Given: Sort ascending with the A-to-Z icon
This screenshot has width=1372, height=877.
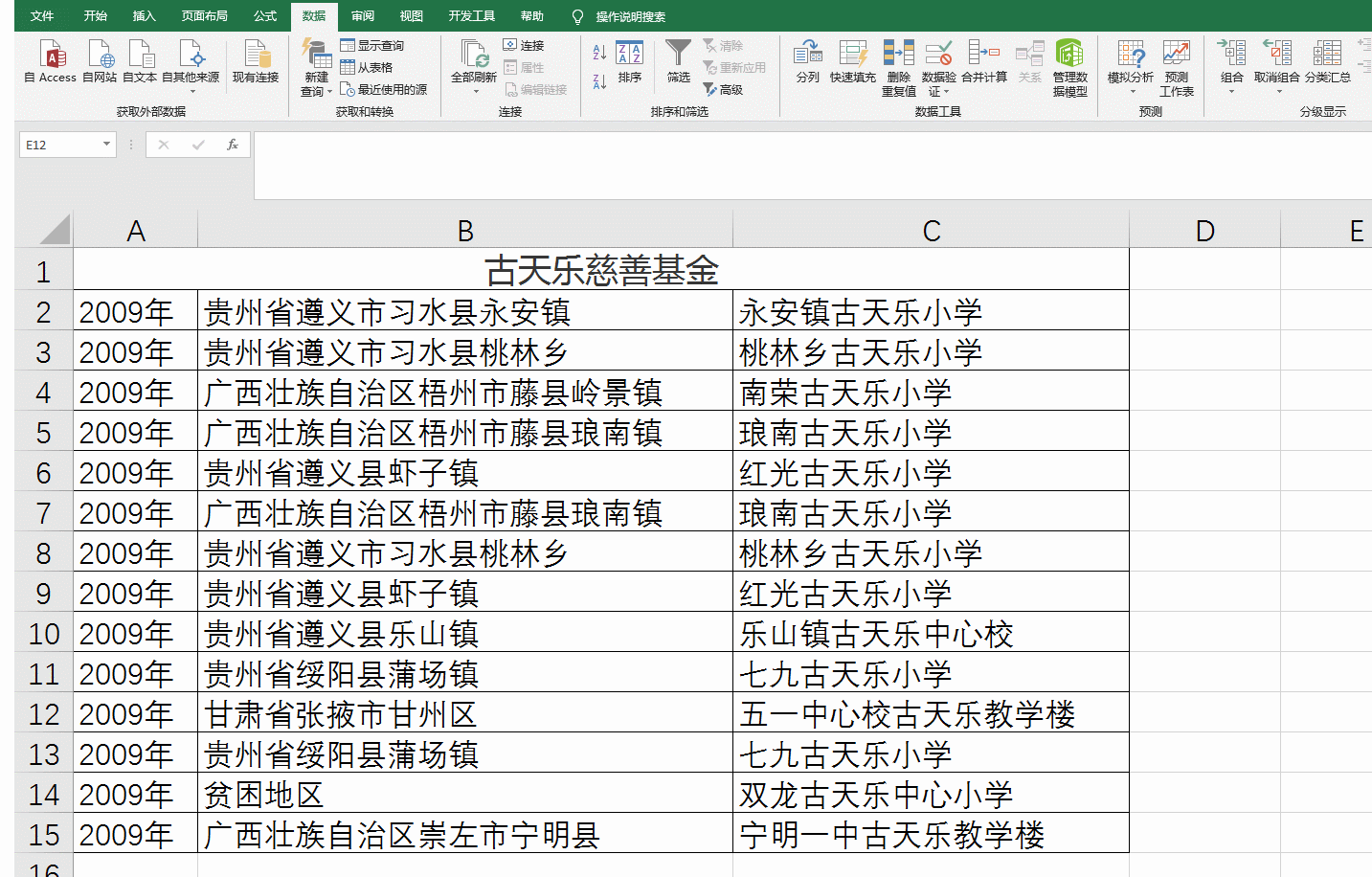Looking at the screenshot, I should (x=599, y=52).
